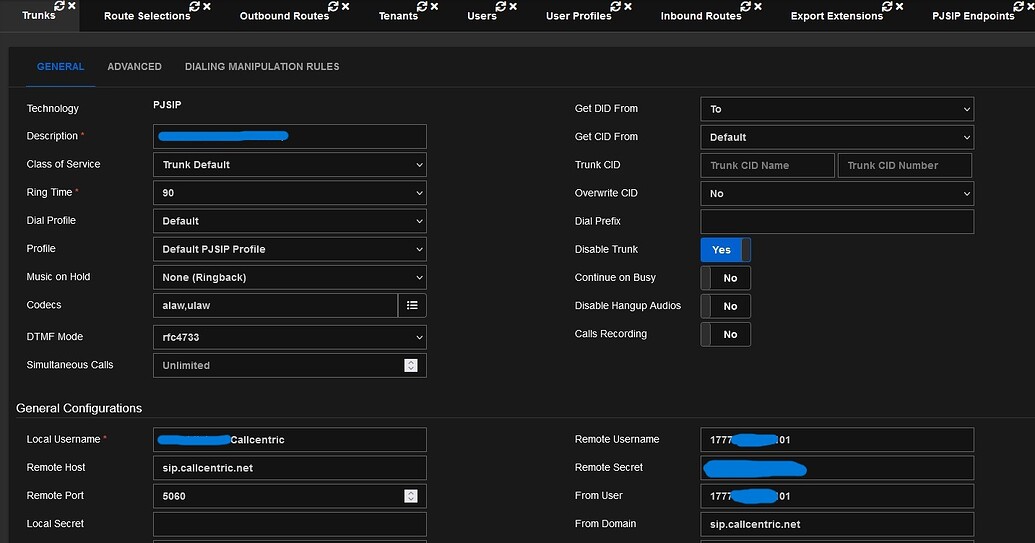The image size is (1035, 543).
Task: Click the Remote Host field
Action: coord(290,468)
